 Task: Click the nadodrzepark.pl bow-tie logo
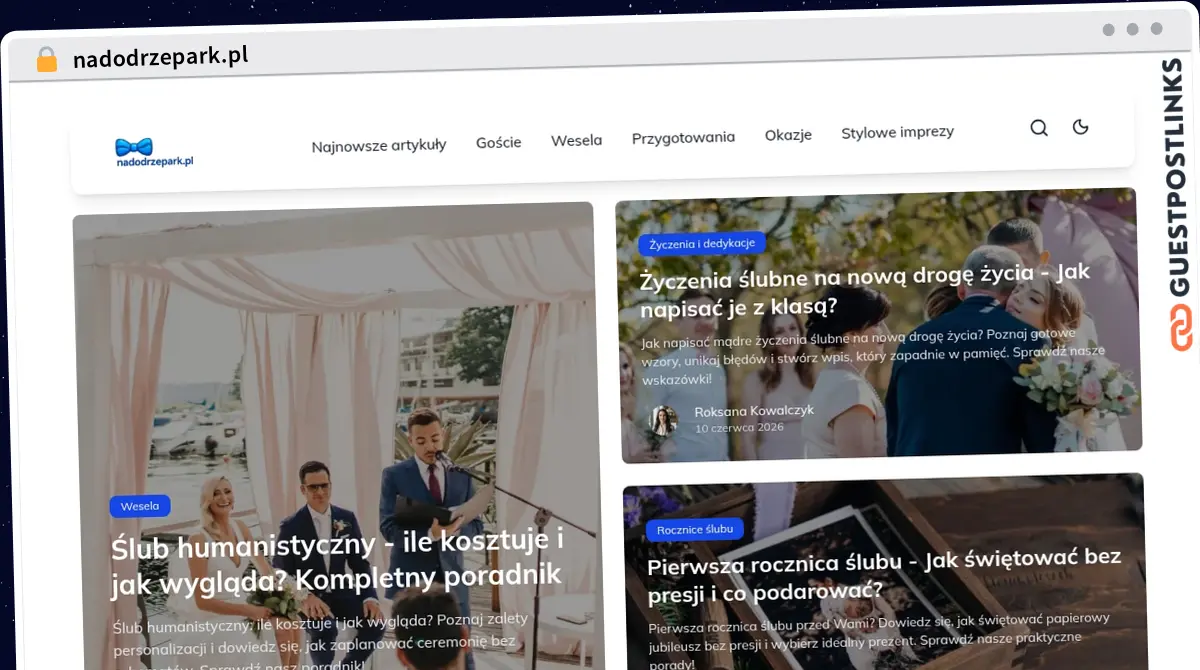(153, 152)
